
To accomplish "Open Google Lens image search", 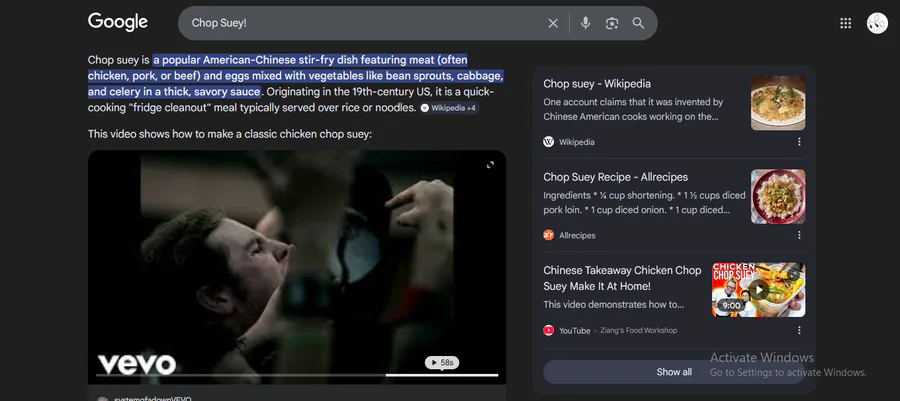I will coord(612,23).
